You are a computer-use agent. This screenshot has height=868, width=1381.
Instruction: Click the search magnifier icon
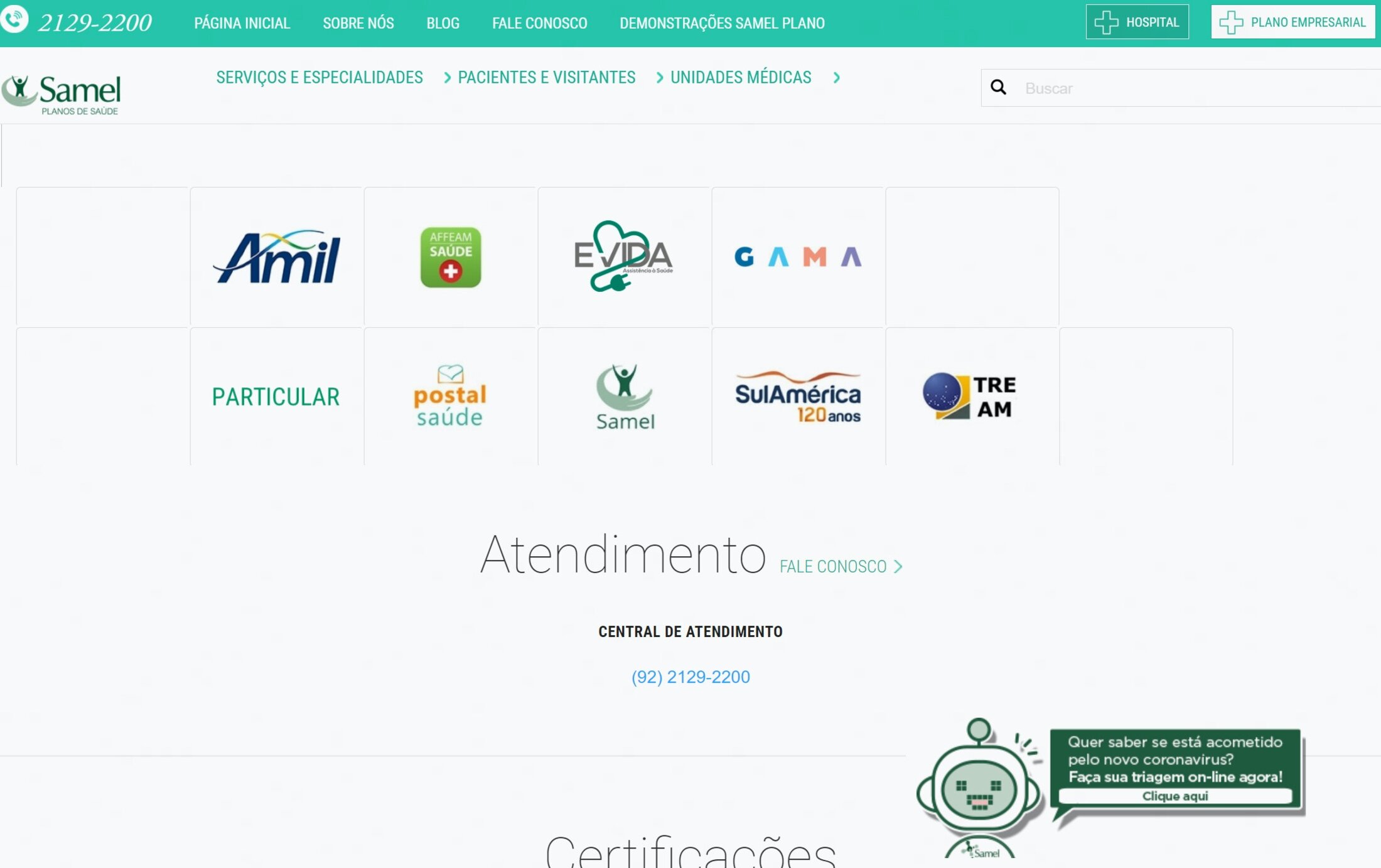coord(998,87)
